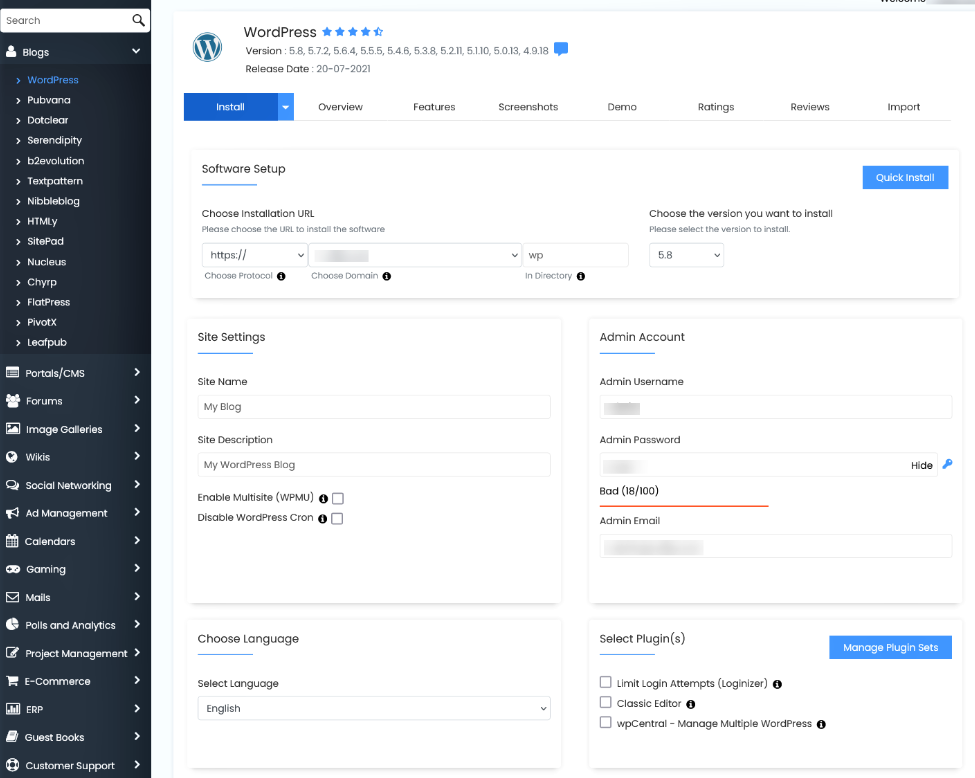Expand the Guest Books category
This screenshot has height=778, width=975.
[137, 736]
